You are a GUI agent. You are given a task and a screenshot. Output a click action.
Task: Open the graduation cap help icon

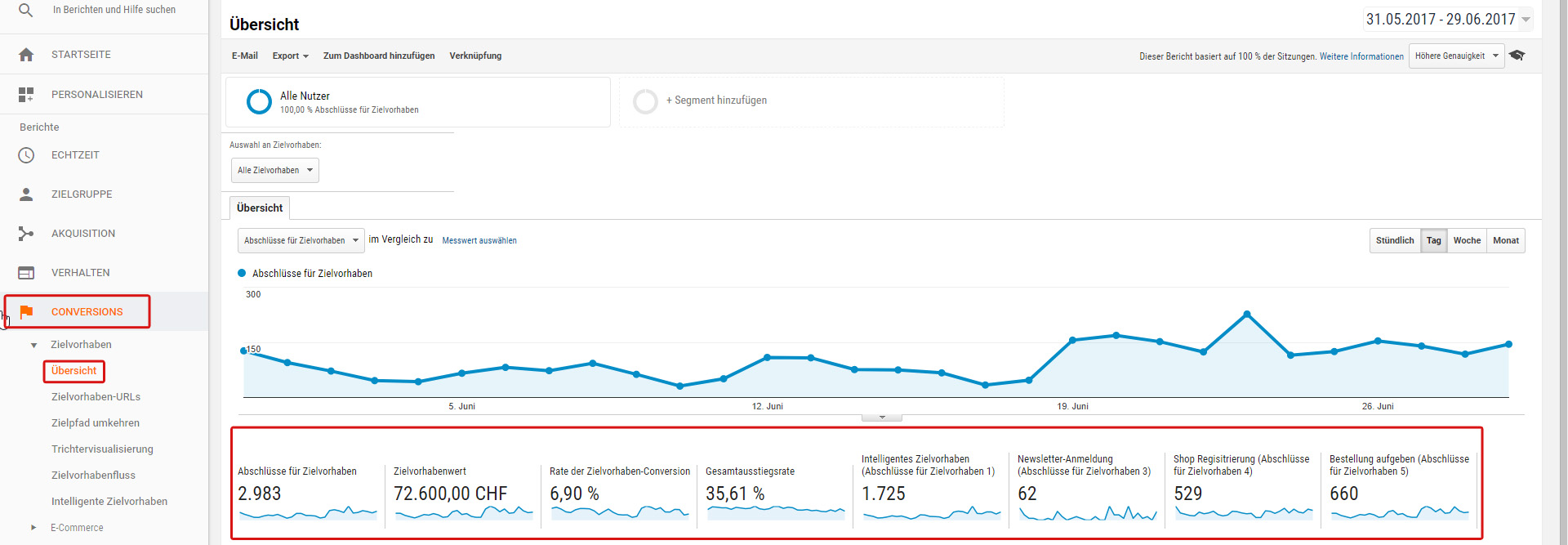tap(1517, 56)
